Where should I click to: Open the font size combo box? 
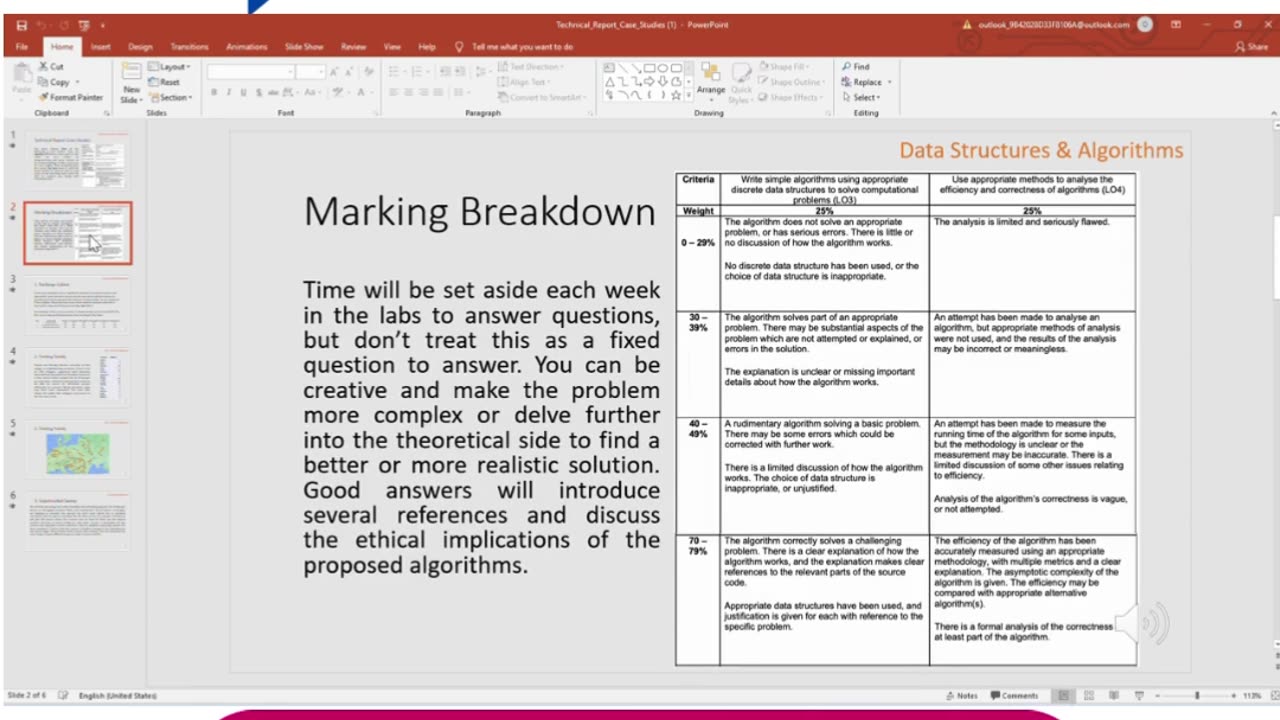coord(310,72)
